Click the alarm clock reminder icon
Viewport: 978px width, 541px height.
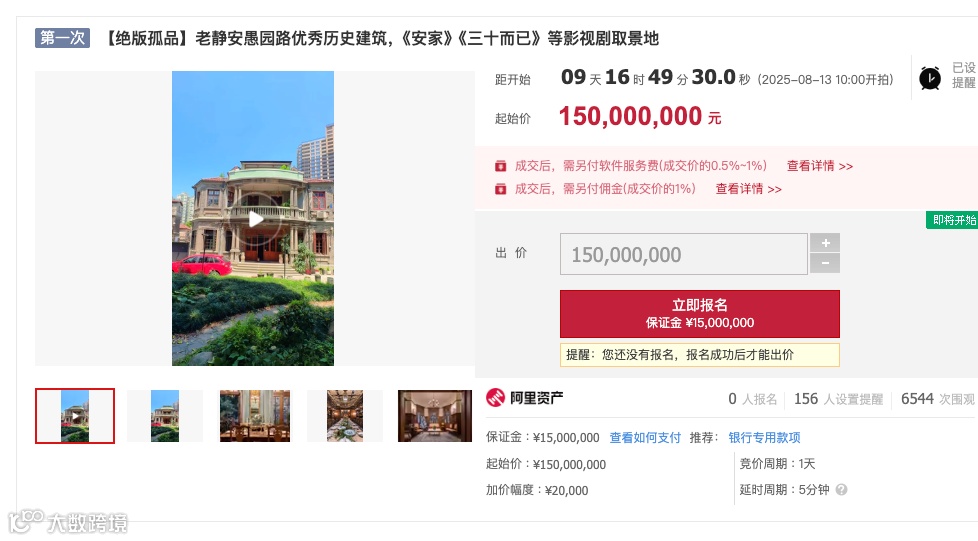click(929, 79)
